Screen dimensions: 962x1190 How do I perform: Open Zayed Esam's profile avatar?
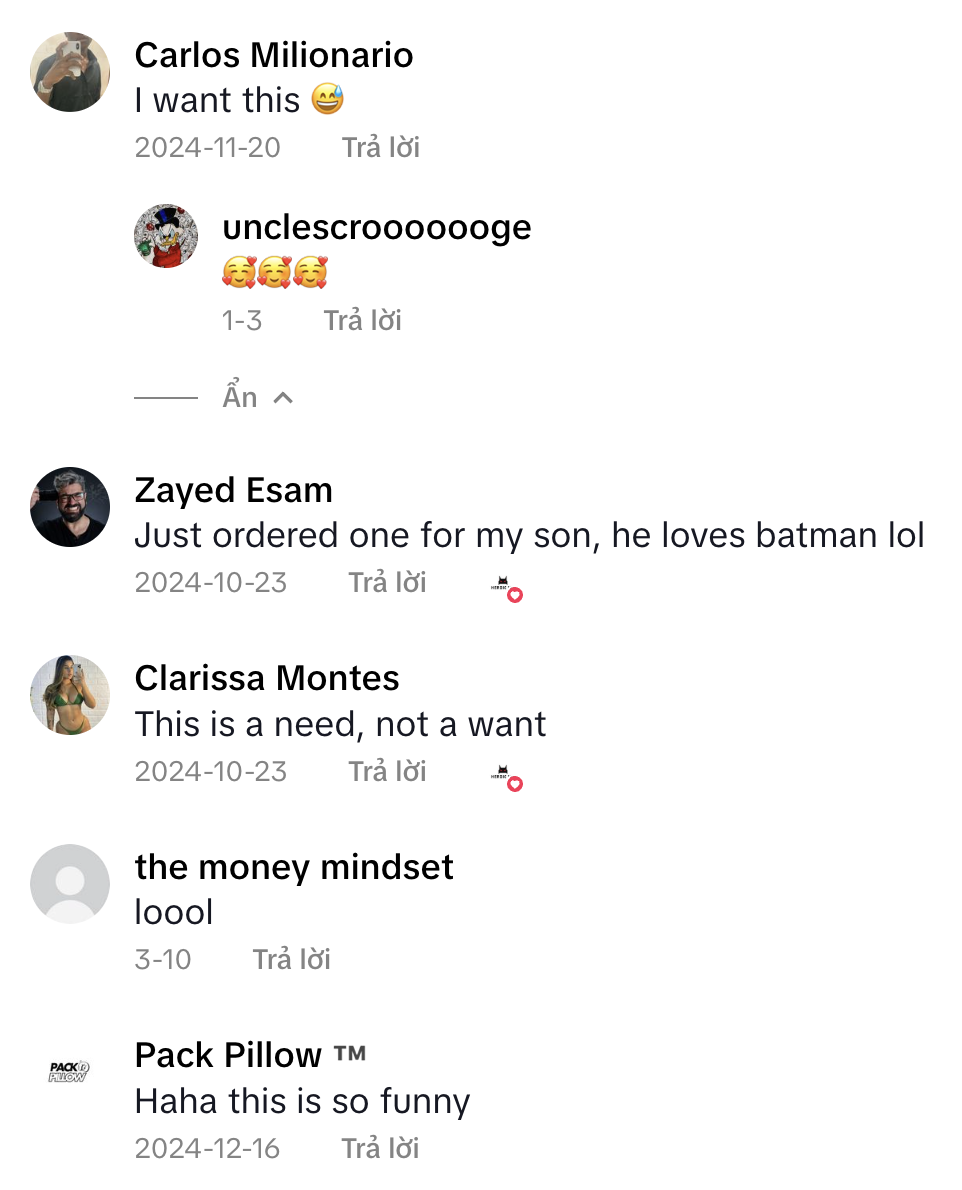click(69, 507)
